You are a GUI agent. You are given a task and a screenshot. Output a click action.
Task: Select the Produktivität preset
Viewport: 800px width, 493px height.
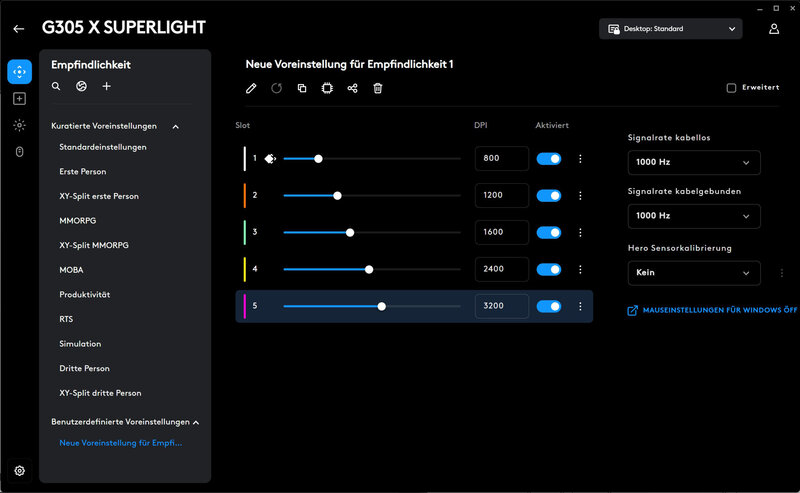pyautogui.click(x=85, y=294)
